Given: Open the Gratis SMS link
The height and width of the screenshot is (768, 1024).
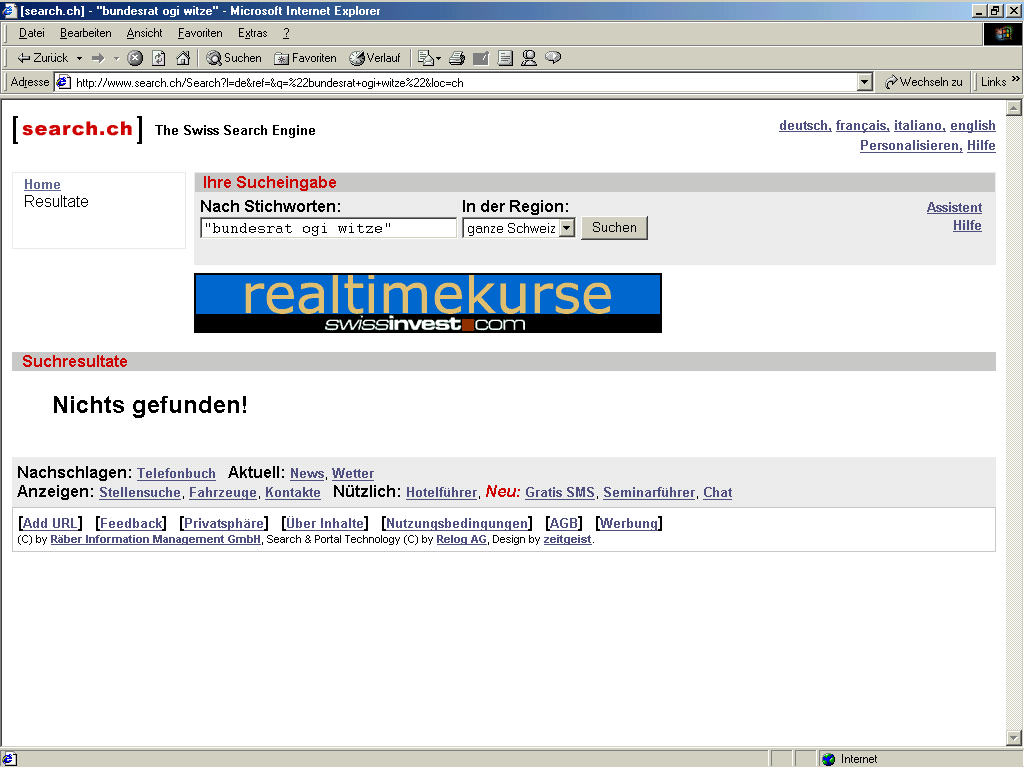Looking at the screenshot, I should [560, 492].
